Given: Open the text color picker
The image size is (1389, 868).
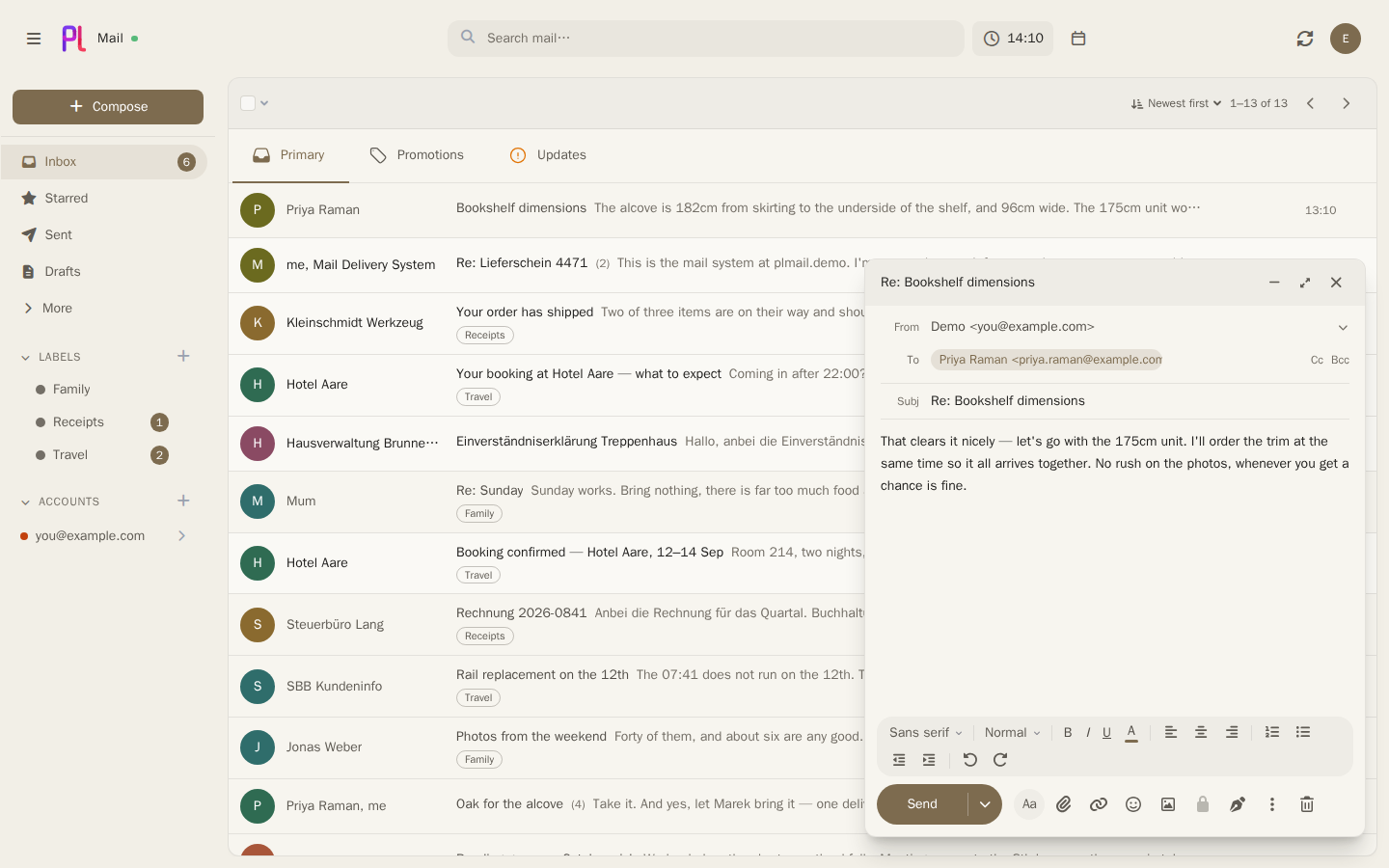Looking at the screenshot, I should (x=1131, y=733).
